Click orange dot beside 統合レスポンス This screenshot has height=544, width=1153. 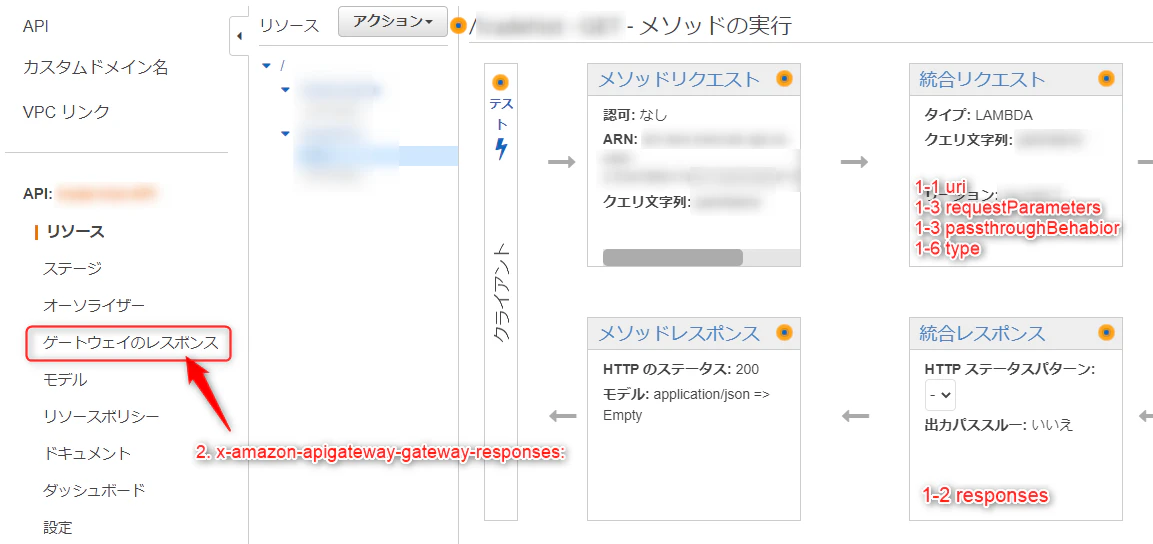click(x=1106, y=332)
